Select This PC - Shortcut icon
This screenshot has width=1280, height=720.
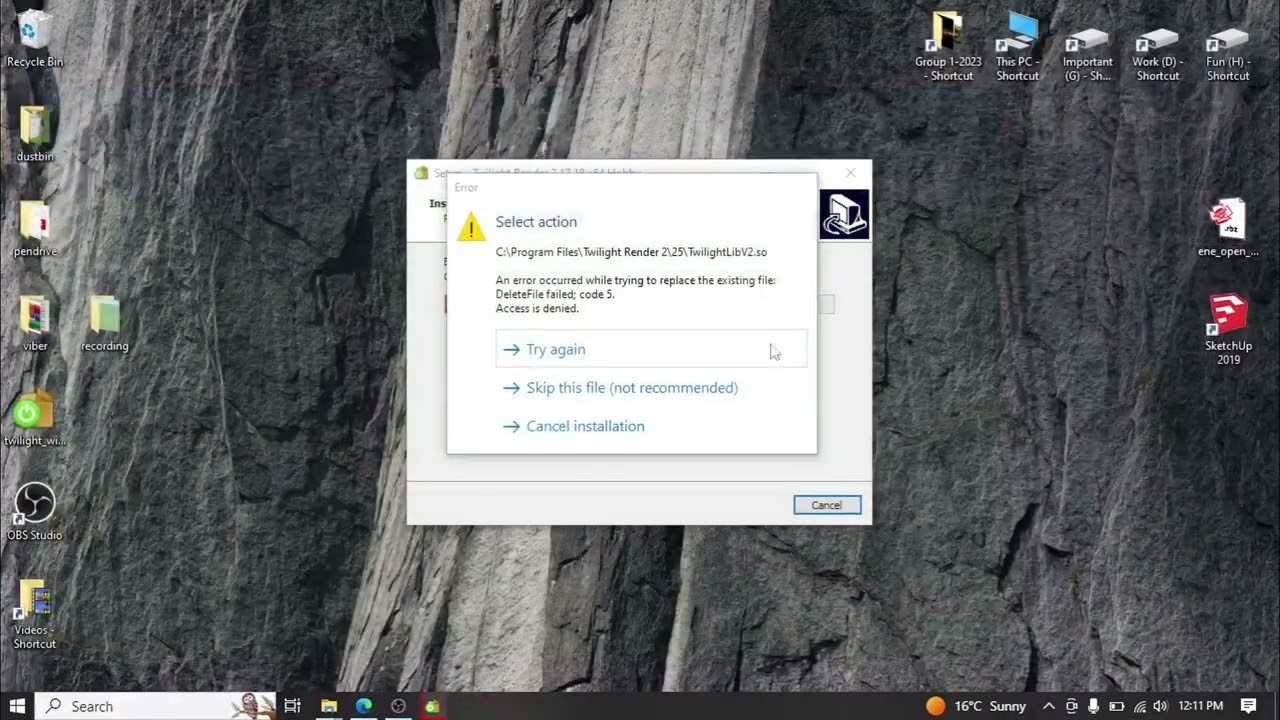click(x=1017, y=46)
